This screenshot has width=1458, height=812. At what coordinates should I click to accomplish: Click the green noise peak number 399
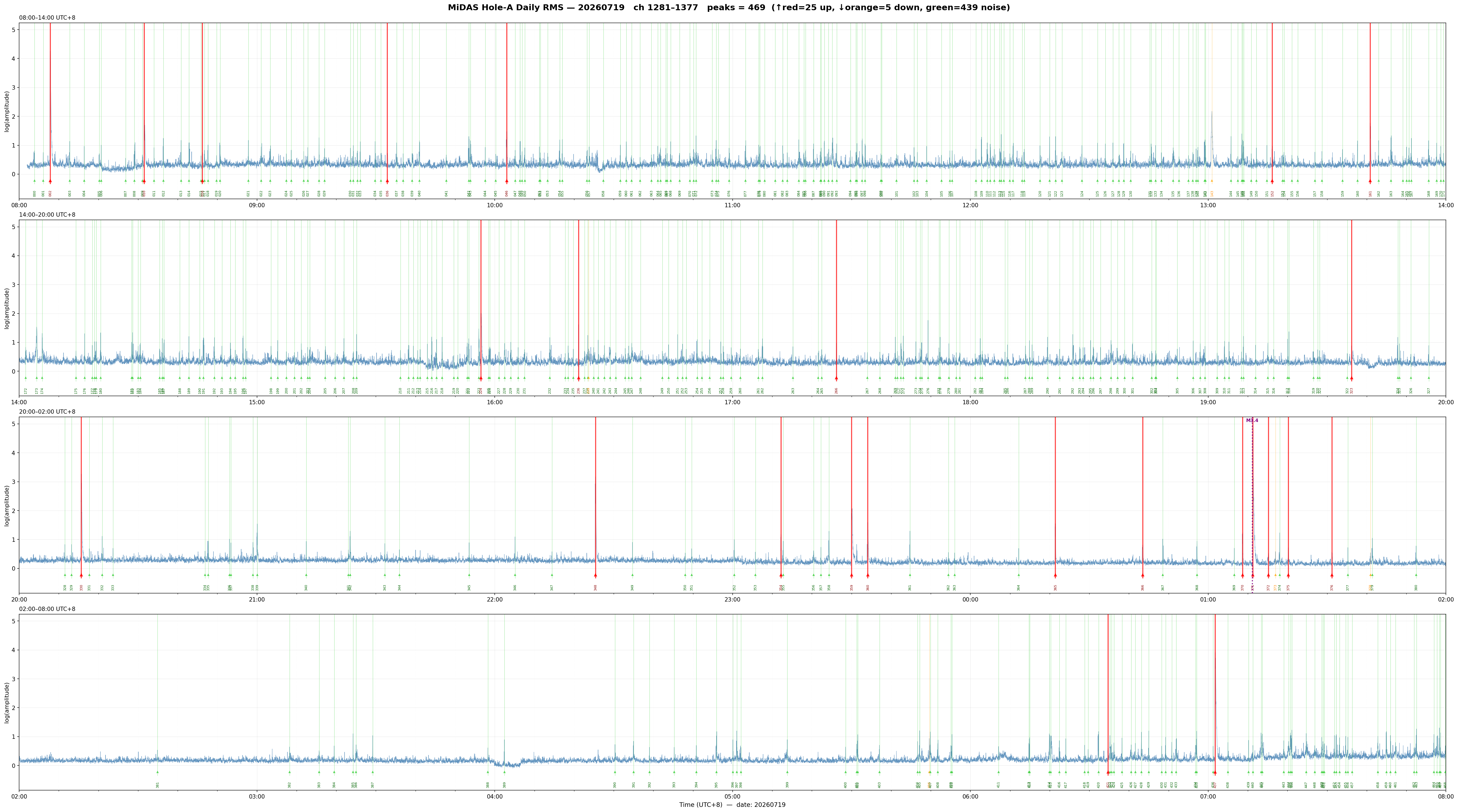click(787, 785)
